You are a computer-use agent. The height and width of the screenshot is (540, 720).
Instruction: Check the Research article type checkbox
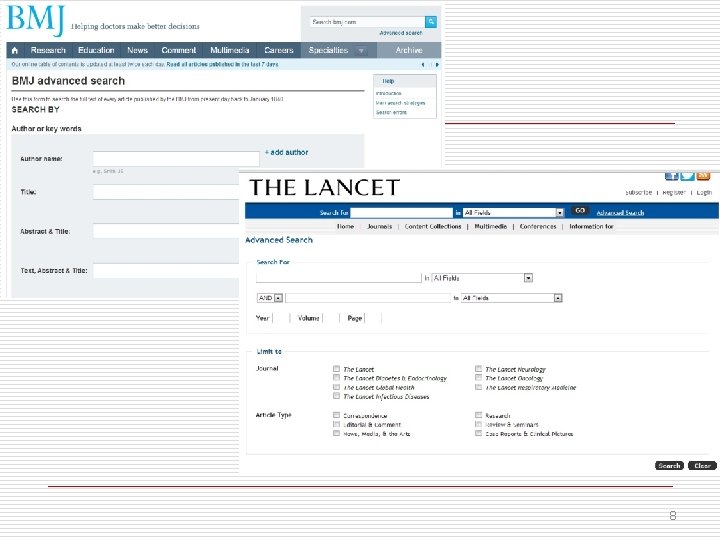[478, 415]
